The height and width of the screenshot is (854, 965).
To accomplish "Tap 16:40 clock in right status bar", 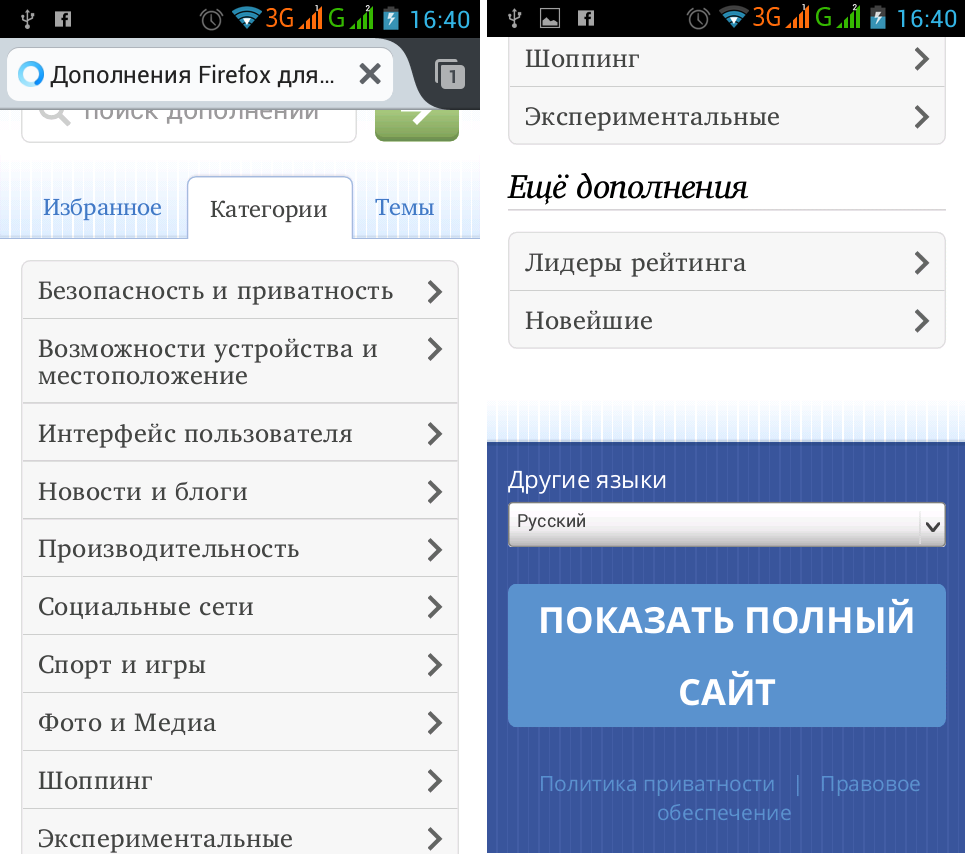I will (926, 19).
